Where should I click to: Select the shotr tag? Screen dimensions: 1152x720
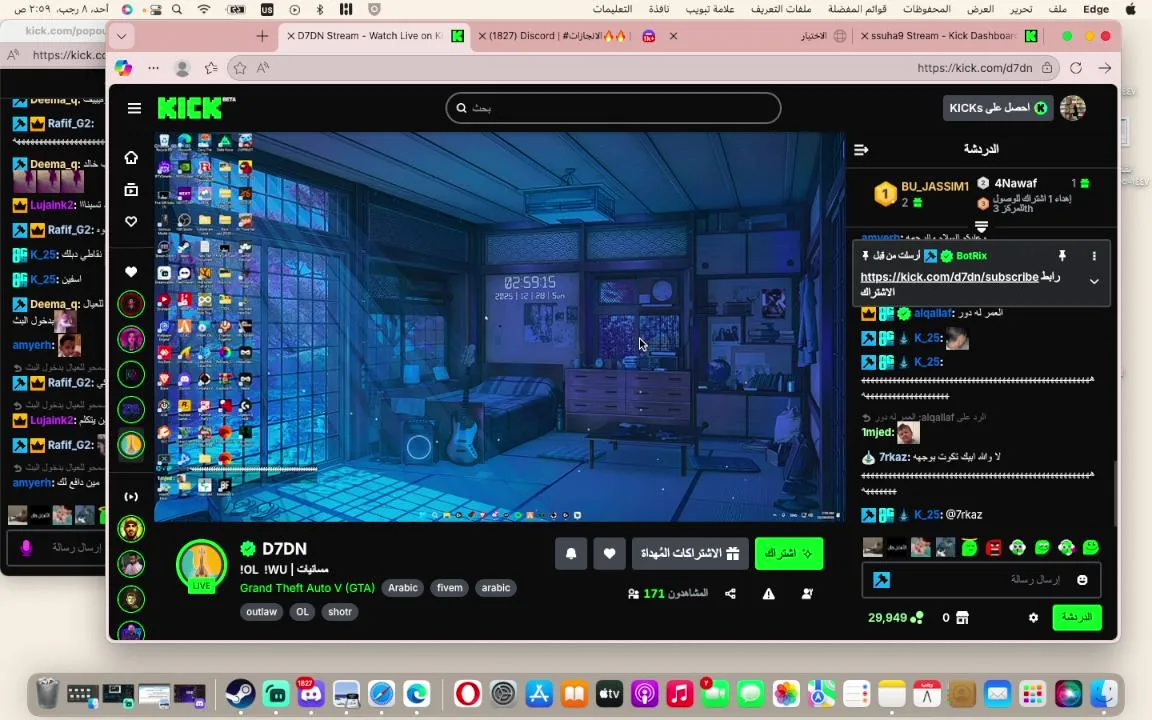(339, 611)
